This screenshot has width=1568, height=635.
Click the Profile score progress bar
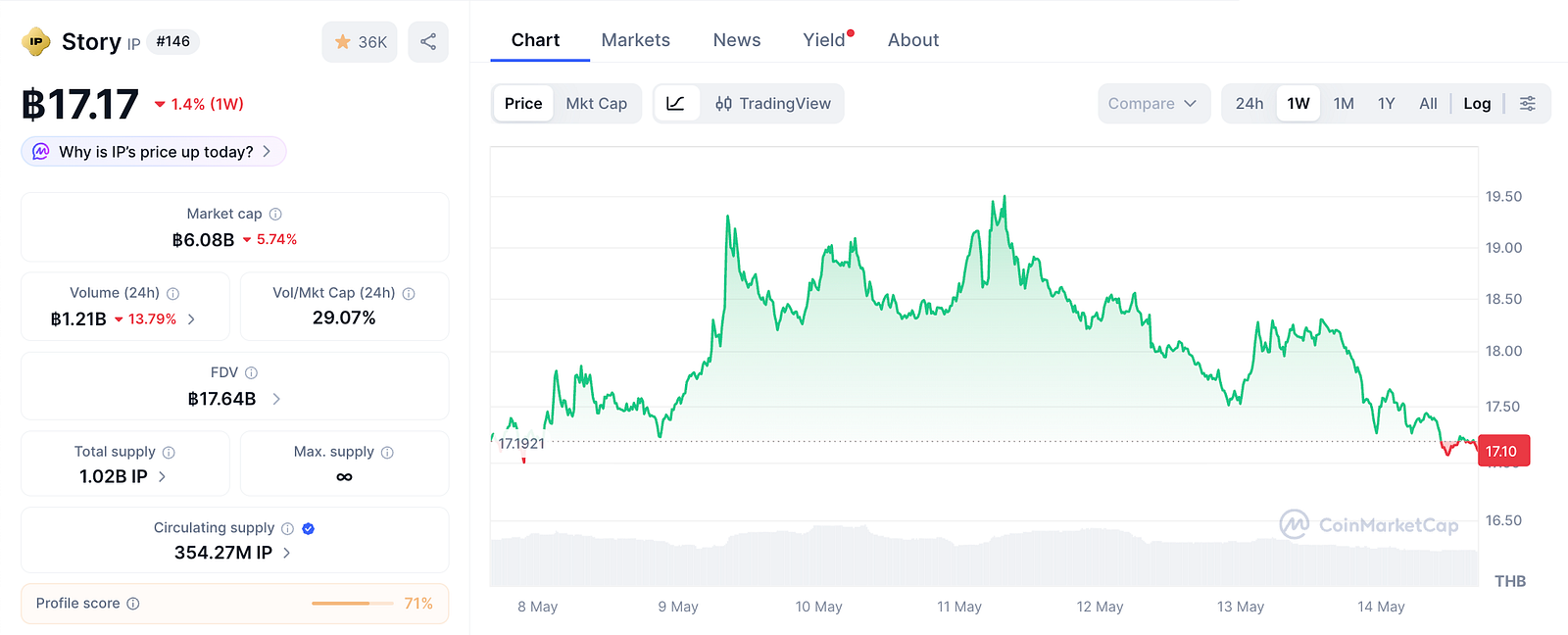pyautogui.click(x=352, y=604)
